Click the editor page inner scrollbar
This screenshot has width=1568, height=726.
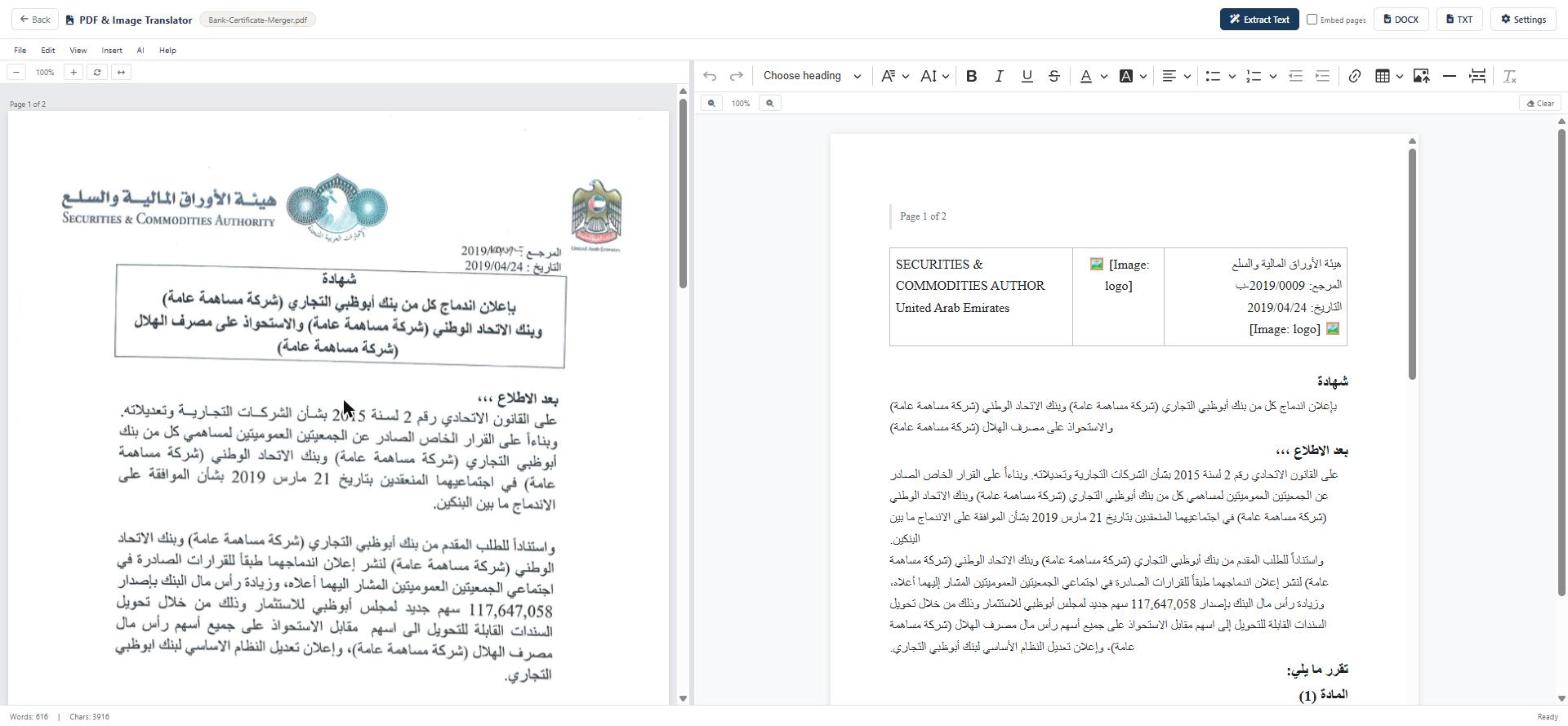1412,264
